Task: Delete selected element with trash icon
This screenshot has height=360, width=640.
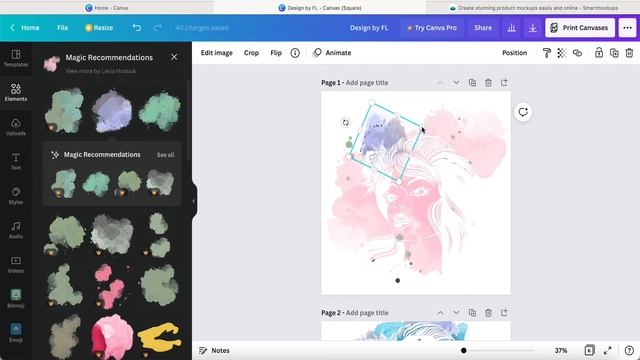Action: pyautogui.click(x=629, y=53)
